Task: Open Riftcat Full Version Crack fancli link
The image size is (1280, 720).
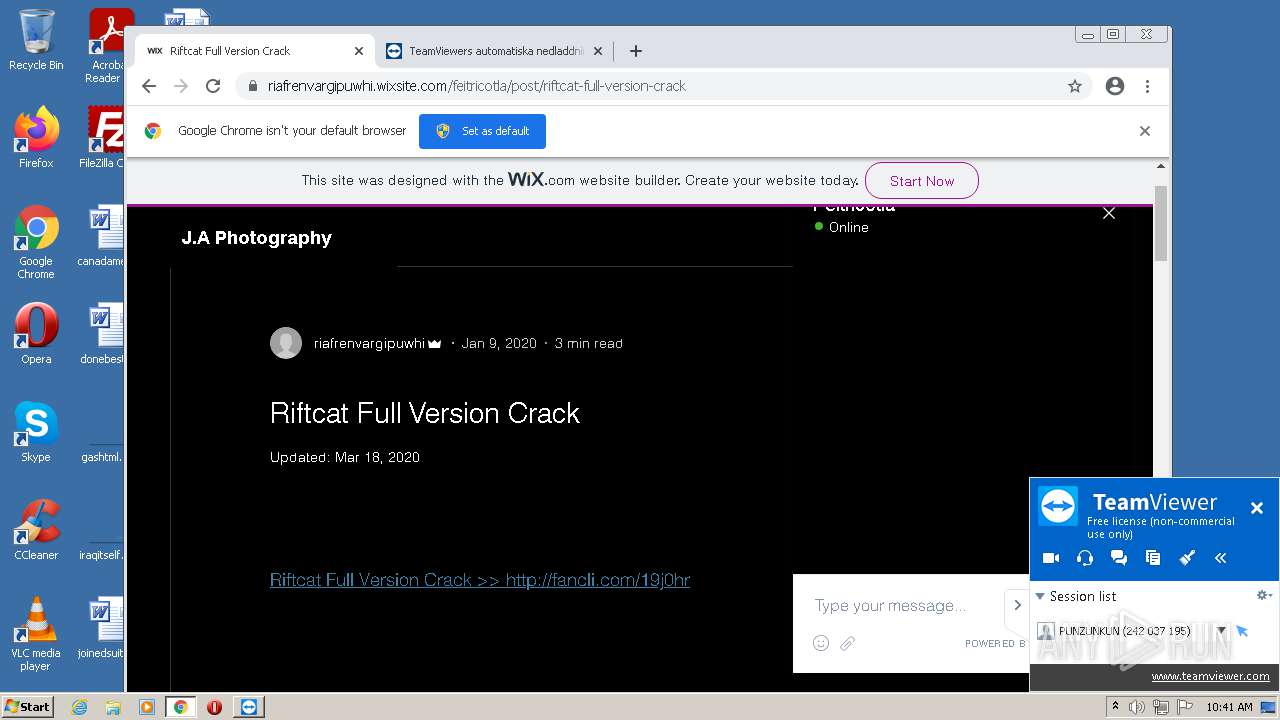Action: [480, 580]
